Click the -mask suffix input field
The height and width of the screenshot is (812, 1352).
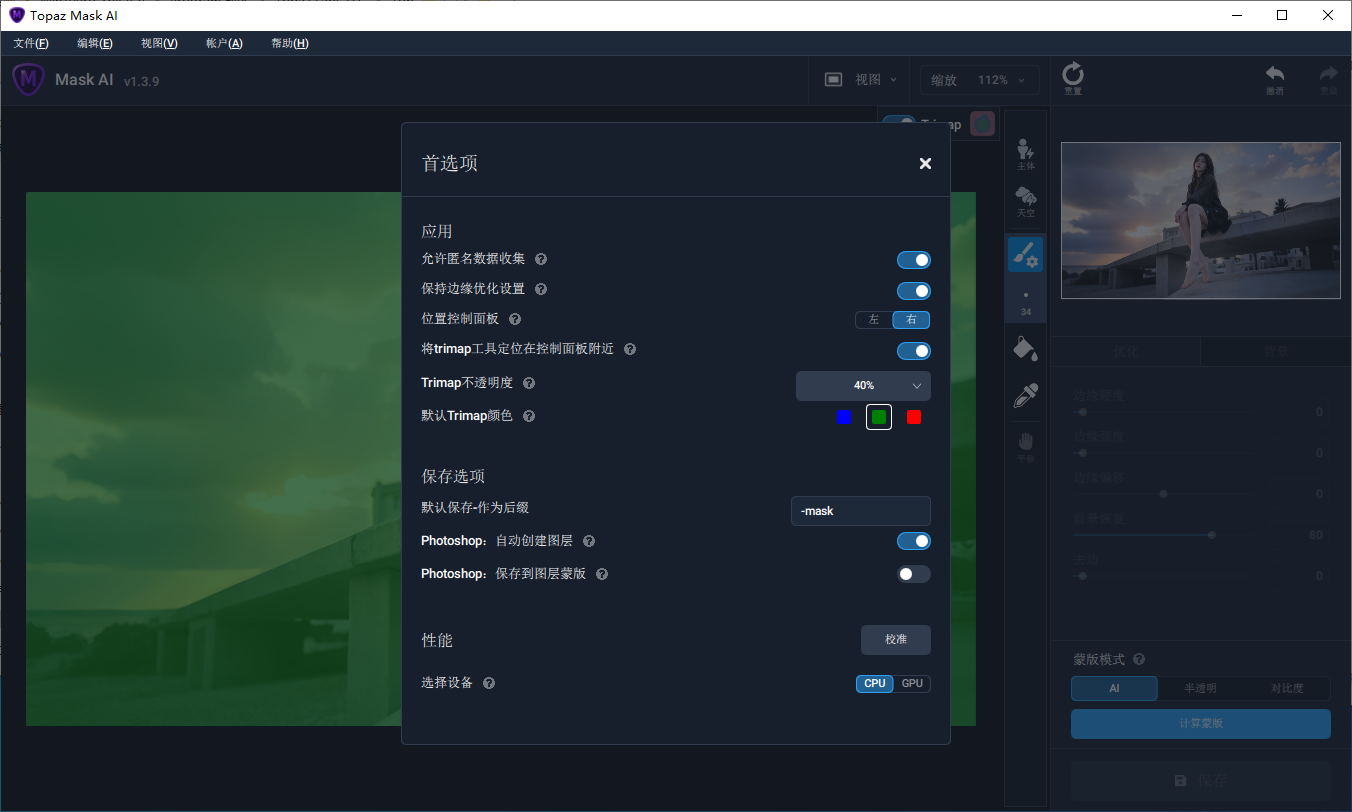(x=860, y=510)
